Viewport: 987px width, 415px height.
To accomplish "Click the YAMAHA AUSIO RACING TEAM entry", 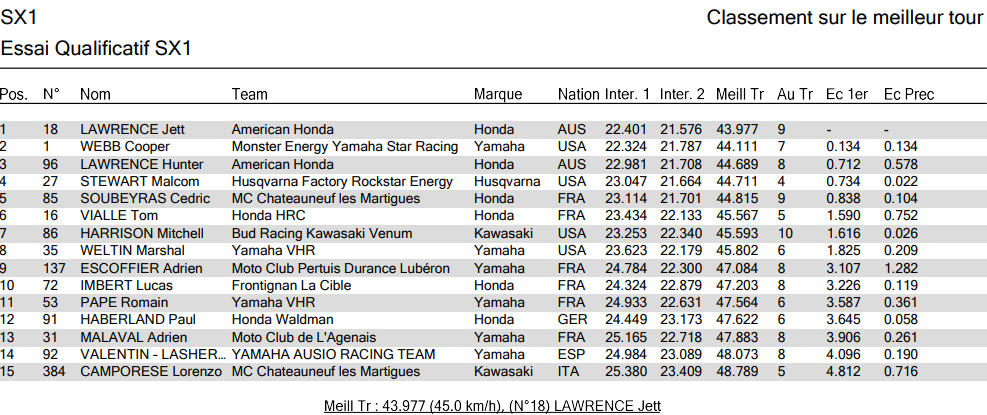I will click(x=333, y=355).
